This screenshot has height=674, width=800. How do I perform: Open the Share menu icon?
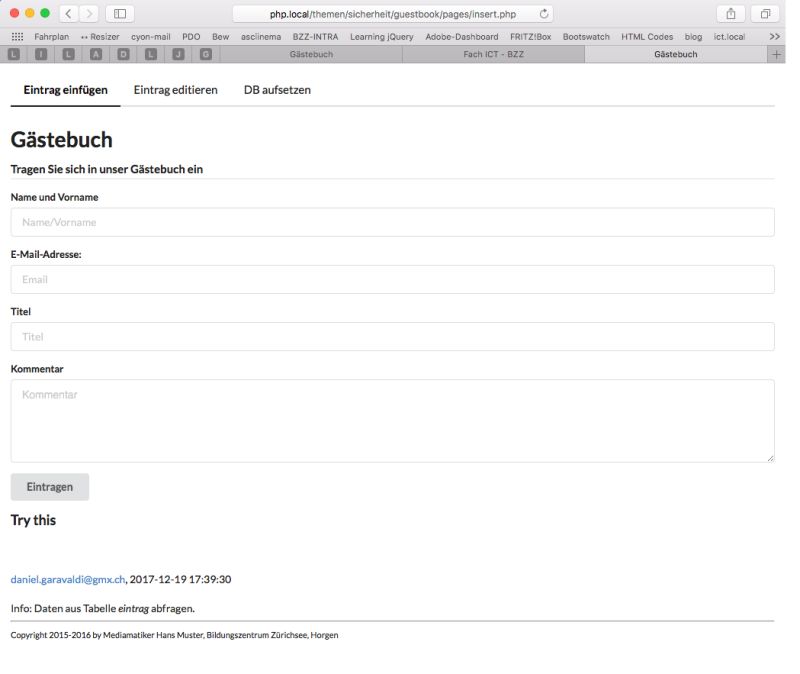point(730,15)
